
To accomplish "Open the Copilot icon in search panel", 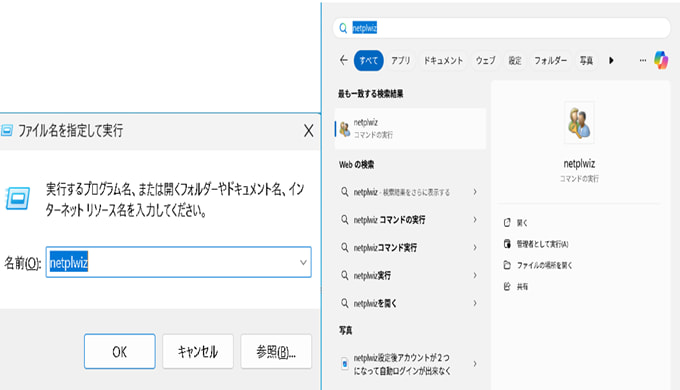I will [661, 60].
